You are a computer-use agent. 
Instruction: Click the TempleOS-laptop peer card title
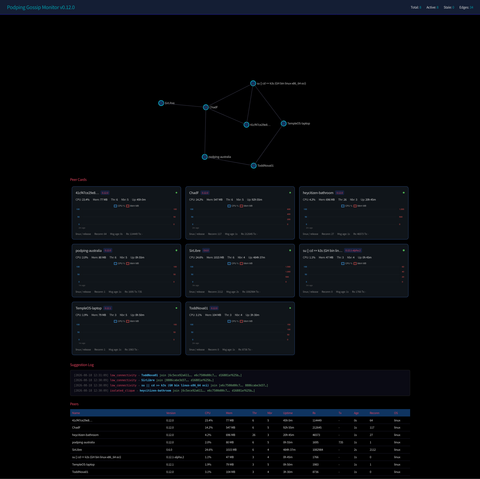tap(88, 308)
